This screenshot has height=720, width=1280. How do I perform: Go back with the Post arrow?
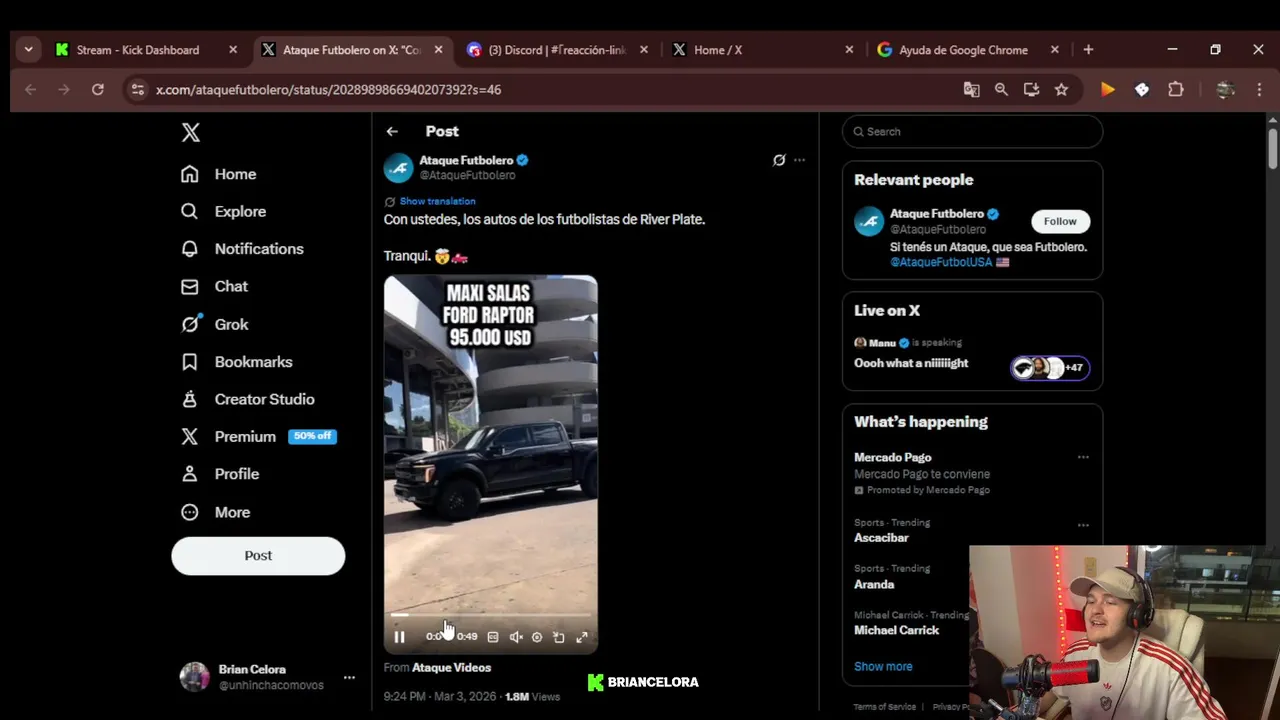click(392, 131)
